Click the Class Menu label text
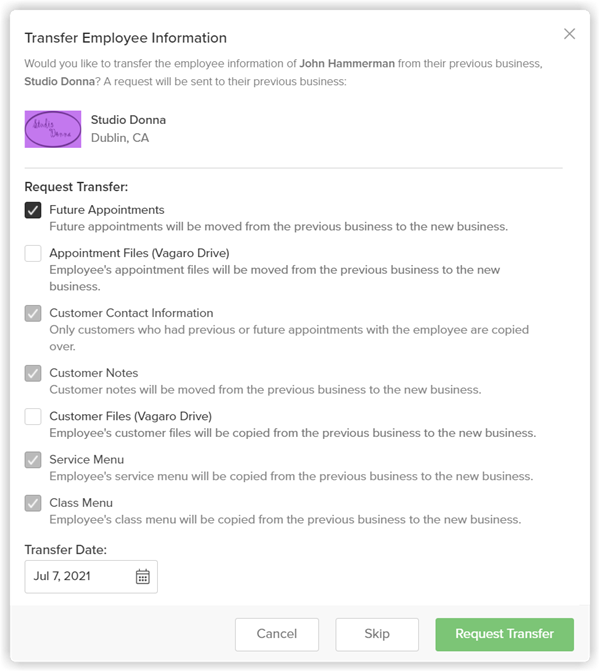Viewport: 600px width, 672px height. tap(81, 503)
